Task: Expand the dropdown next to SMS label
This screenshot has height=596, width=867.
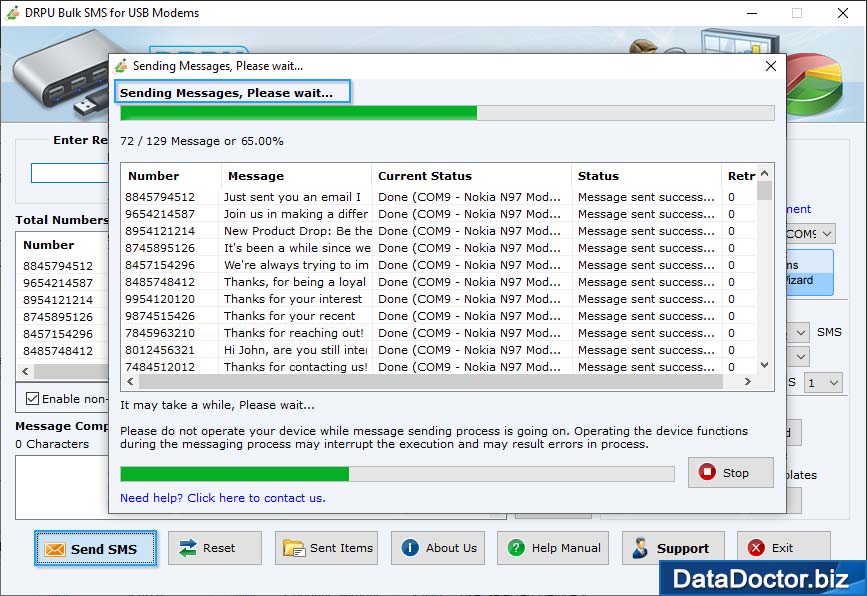Action: [801, 332]
